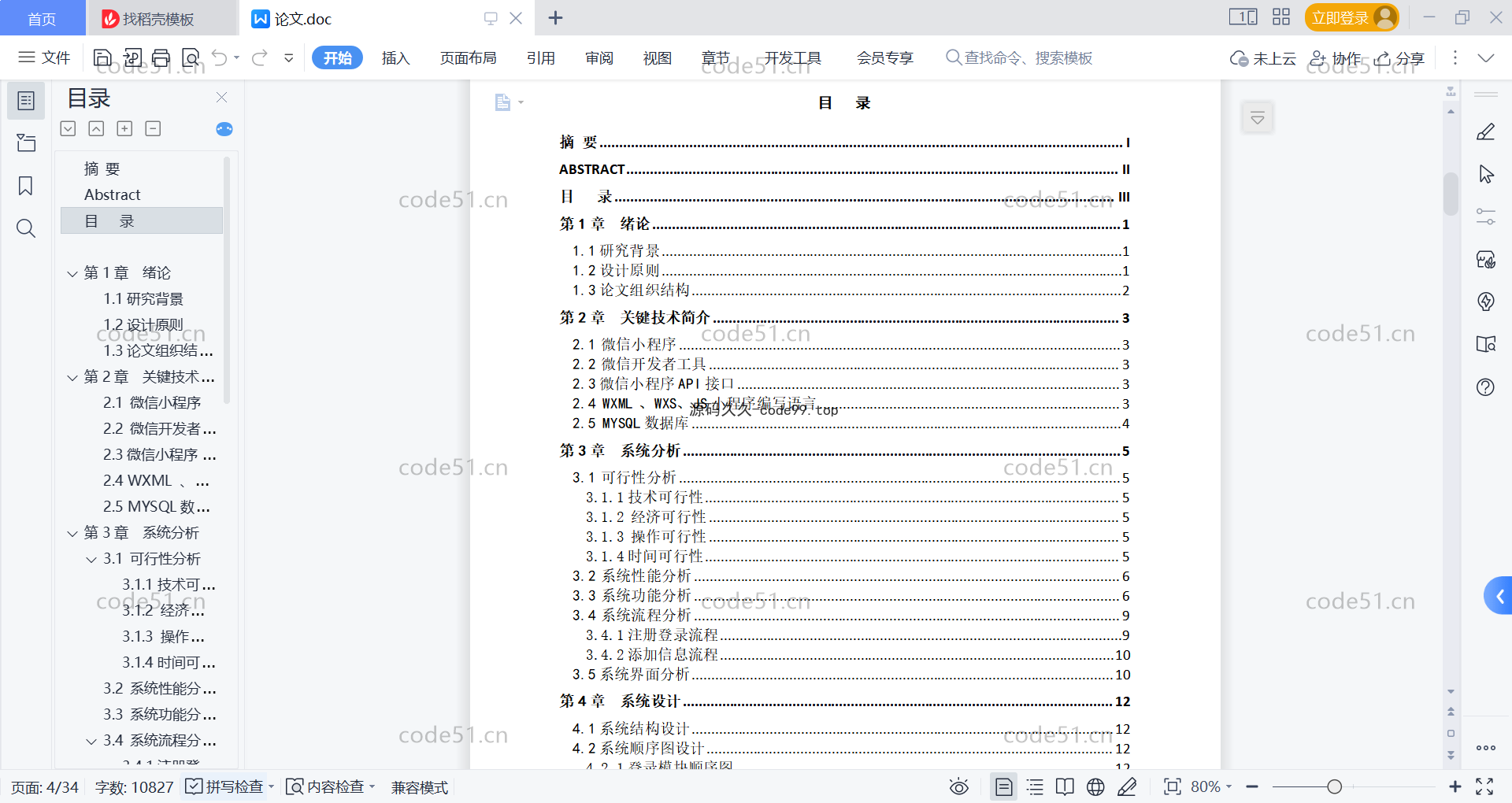This screenshot has height=803, width=1512.
Task: Collapse 3.1 可行性分析 in the outline
Action: click(x=91, y=559)
